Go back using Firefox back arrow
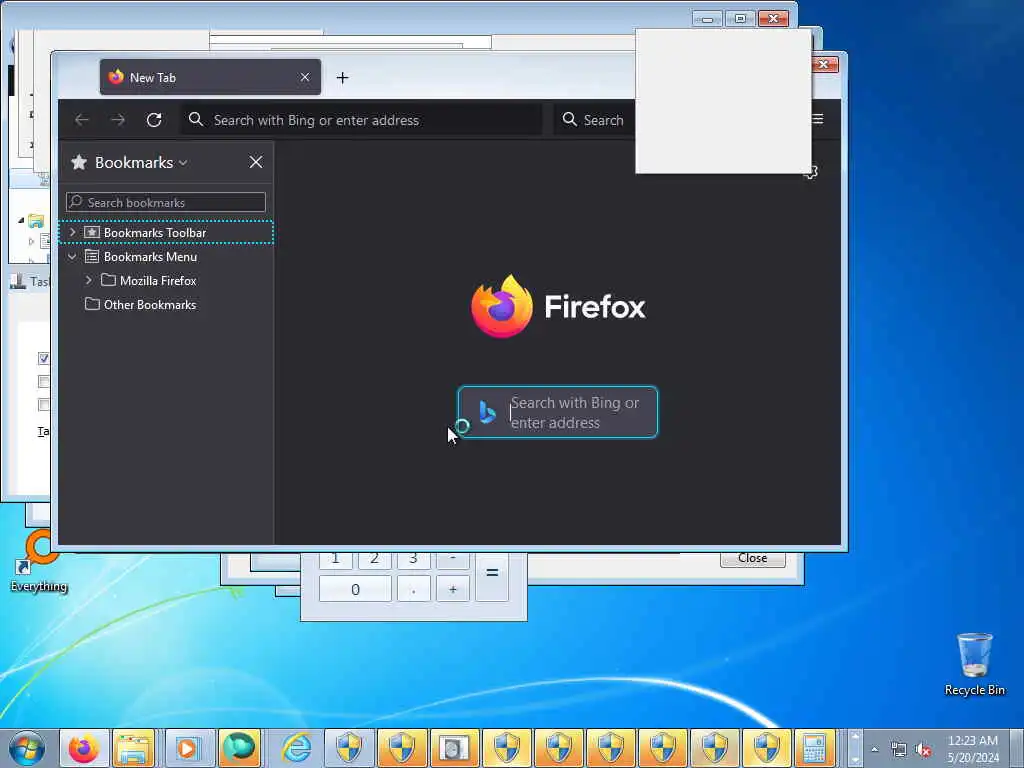This screenshot has width=1024, height=768. tap(82, 120)
